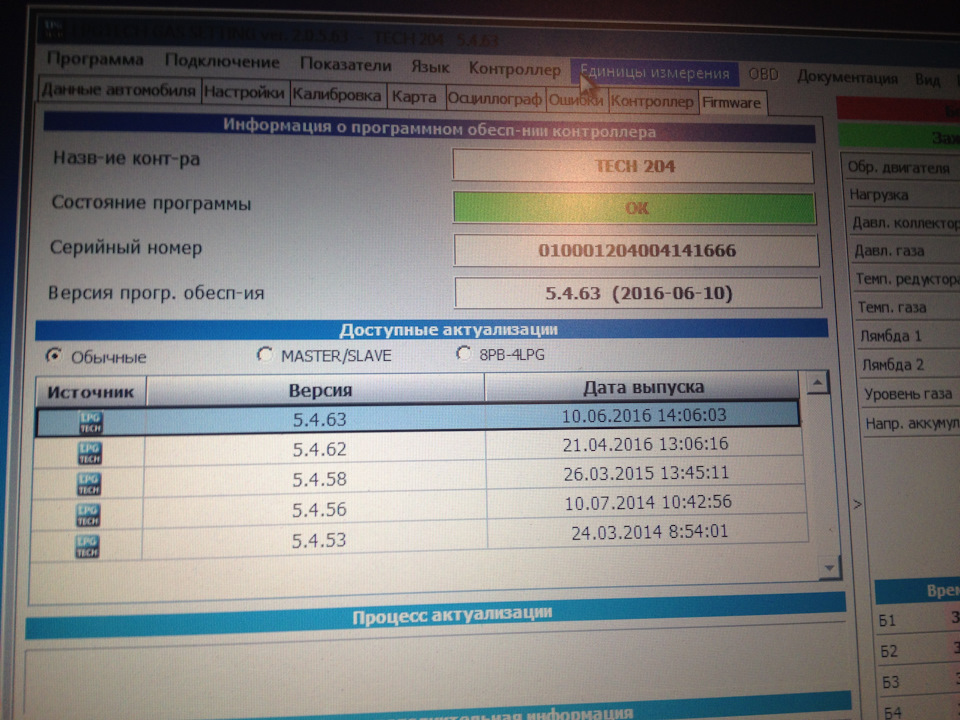Click Уровень газа indicator
This screenshot has width=960, height=720.
[x=910, y=394]
